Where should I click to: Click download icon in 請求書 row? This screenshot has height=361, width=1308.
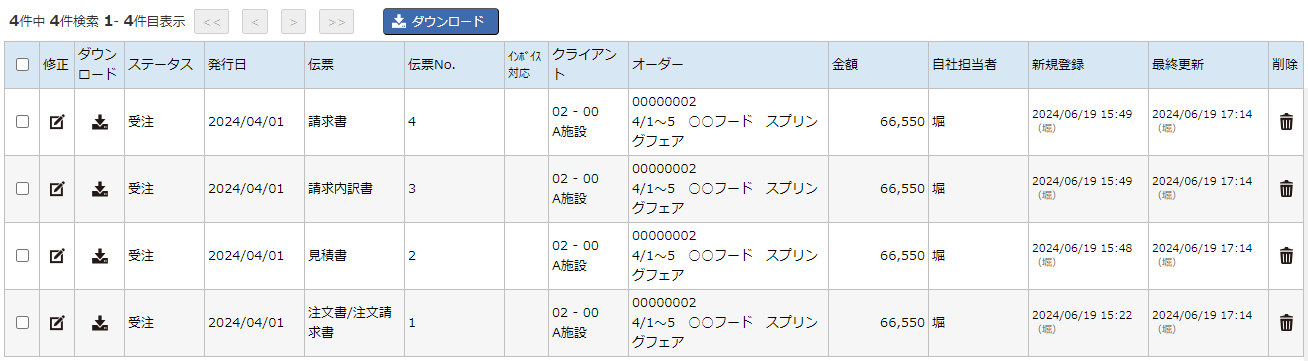(x=99, y=122)
